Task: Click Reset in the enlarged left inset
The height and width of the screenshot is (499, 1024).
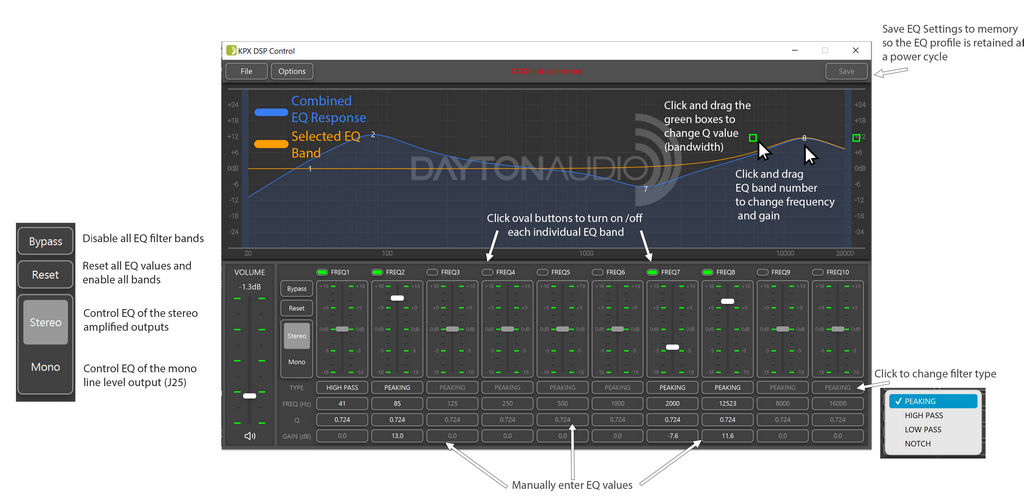Action: pyautogui.click(x=45, y=275)
